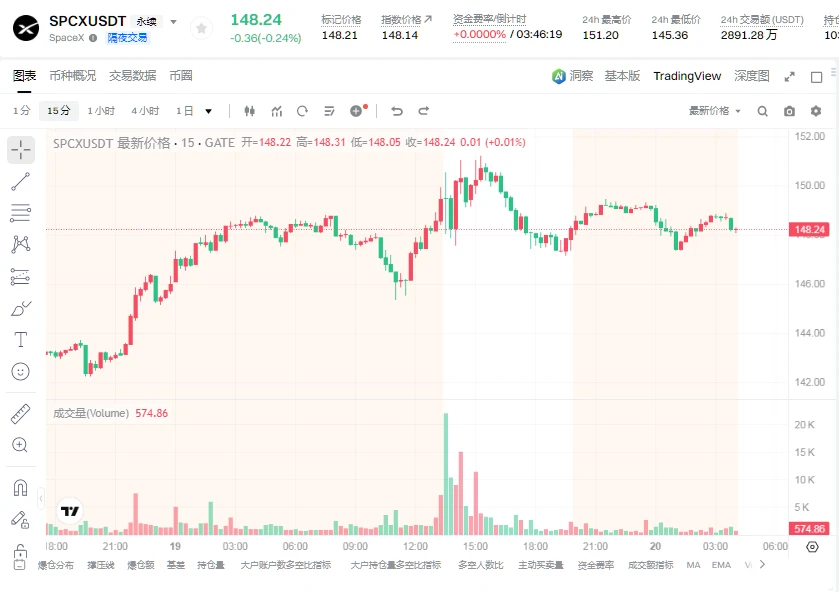This screenshot has height=592, width=839.
Task: Set interval to 4小时
Action: tap(146, 111)
